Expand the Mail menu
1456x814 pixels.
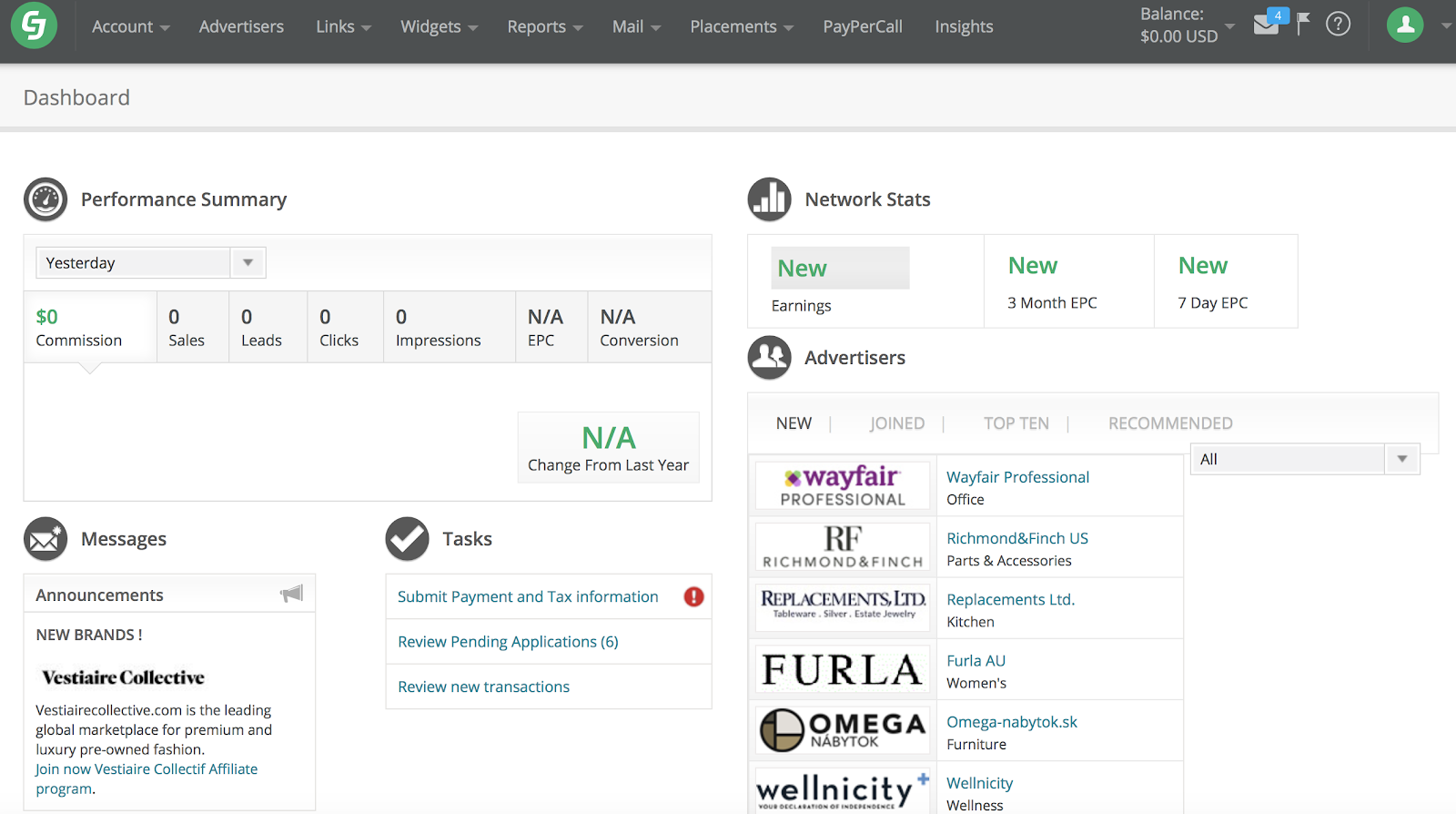637,26
